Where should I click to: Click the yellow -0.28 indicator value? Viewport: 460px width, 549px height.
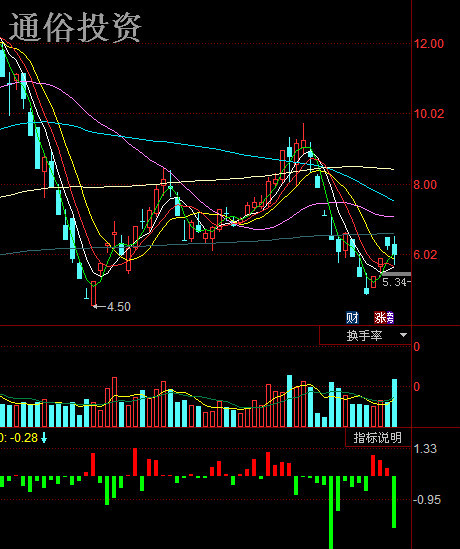click(x=24, y=438)
